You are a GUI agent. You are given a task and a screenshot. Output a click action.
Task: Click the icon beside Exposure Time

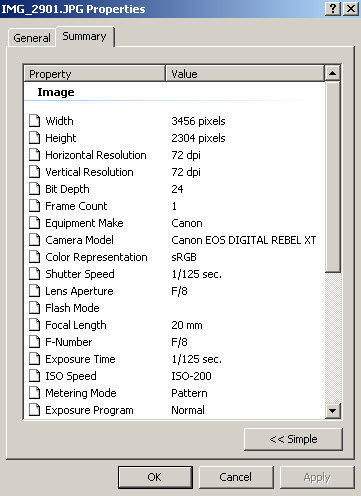pyautogui.click(x=34, y=359)
